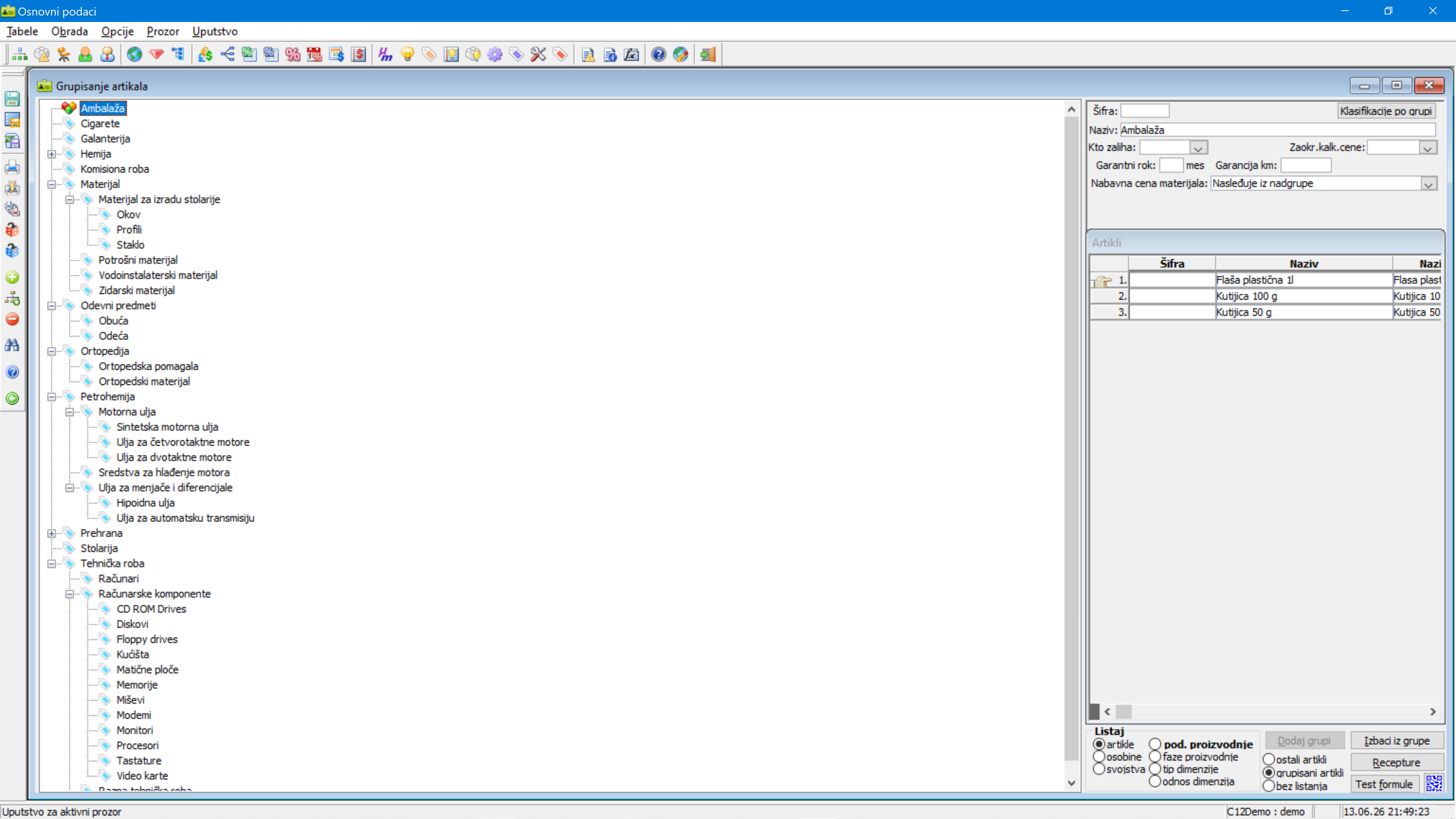Collapse the Materijal tree node
Screen dimensions: 1456x819
point(52,184)
